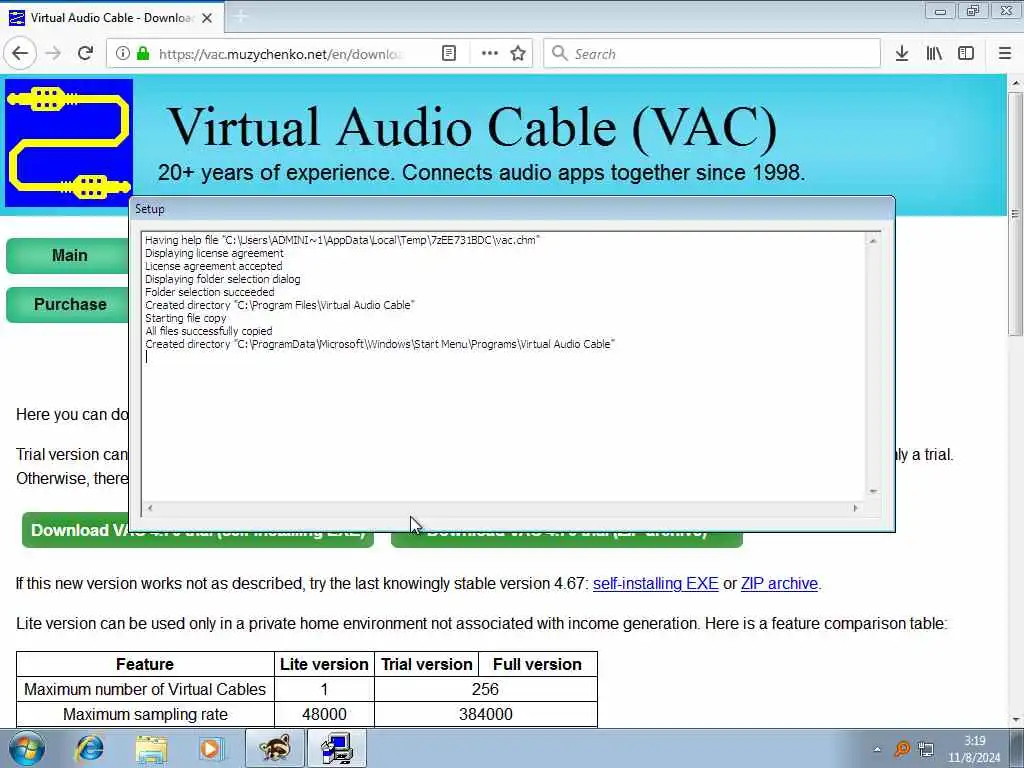Open the Main navigation button
The image size is (1024, 768).
pos(68,255)
